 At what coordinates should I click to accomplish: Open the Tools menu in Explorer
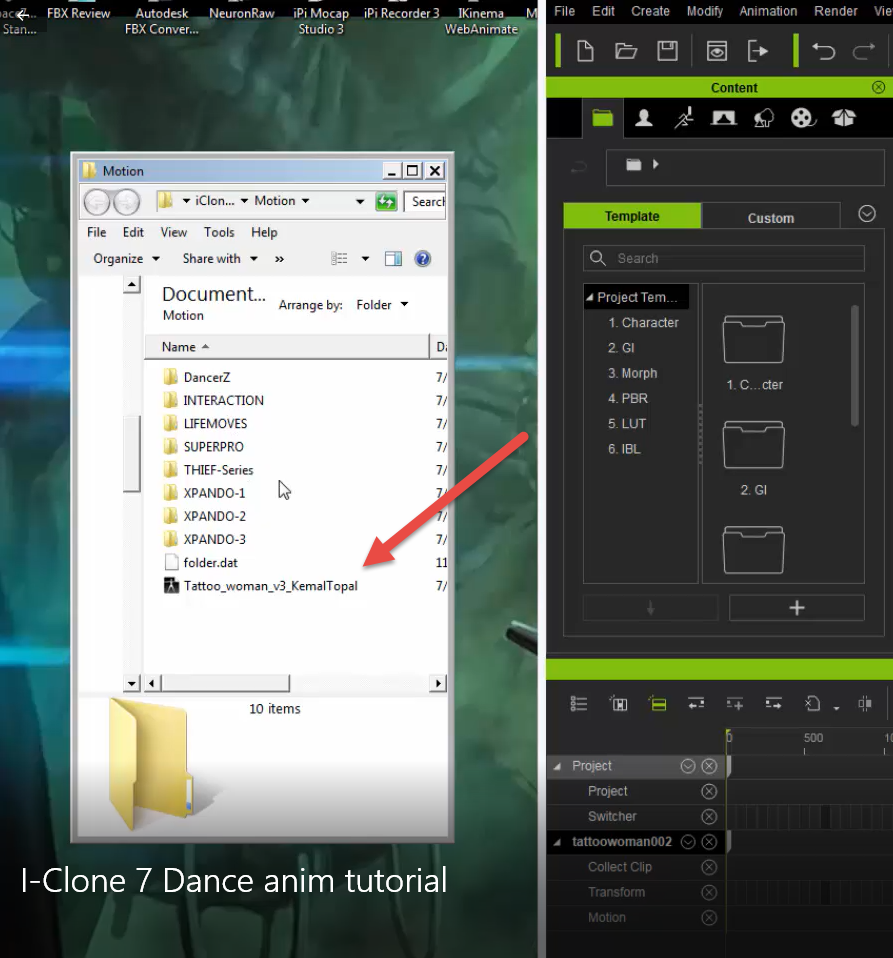(x=219, y=232)
